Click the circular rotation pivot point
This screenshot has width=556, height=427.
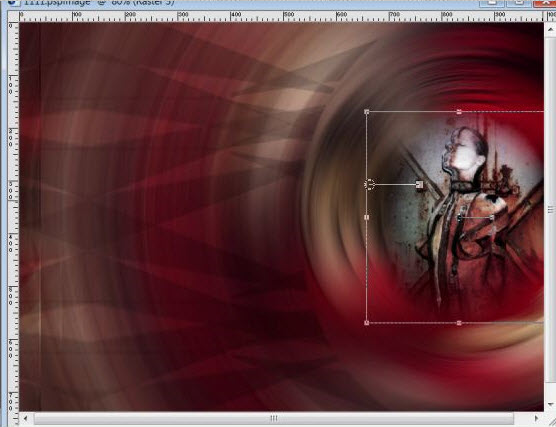point(369,184)
